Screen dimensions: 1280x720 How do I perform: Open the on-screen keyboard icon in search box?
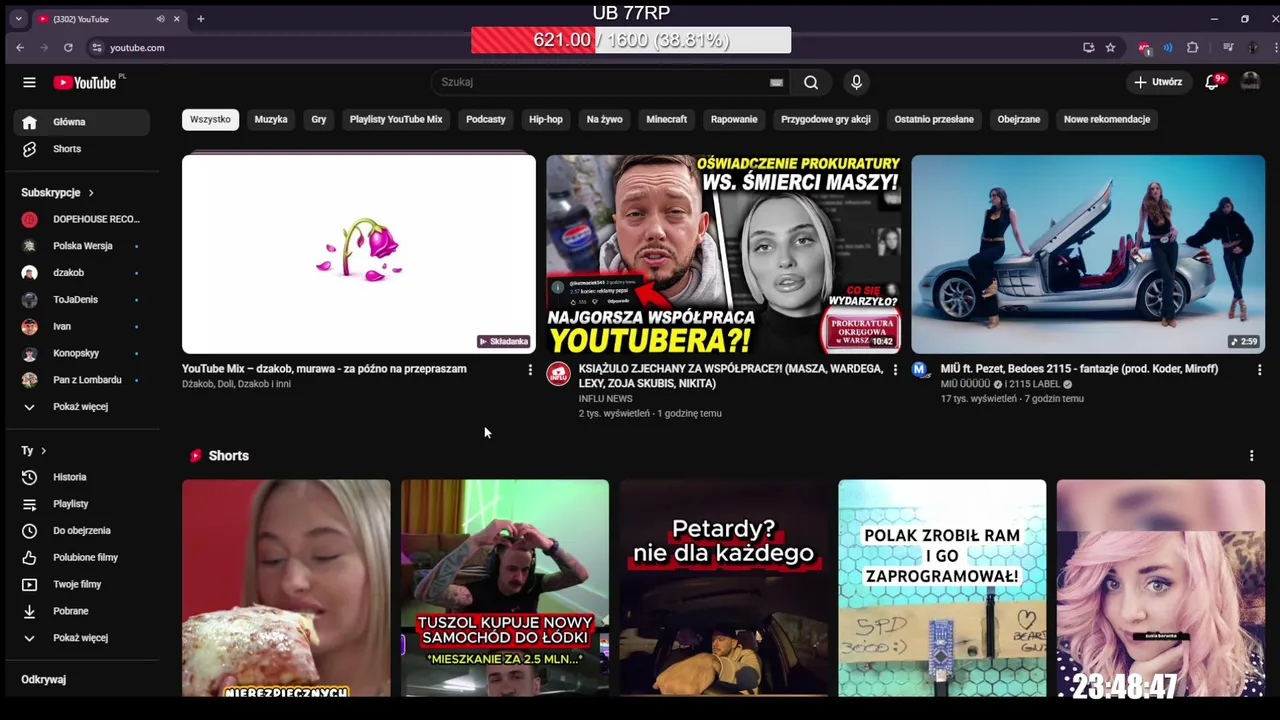(776, 83)
